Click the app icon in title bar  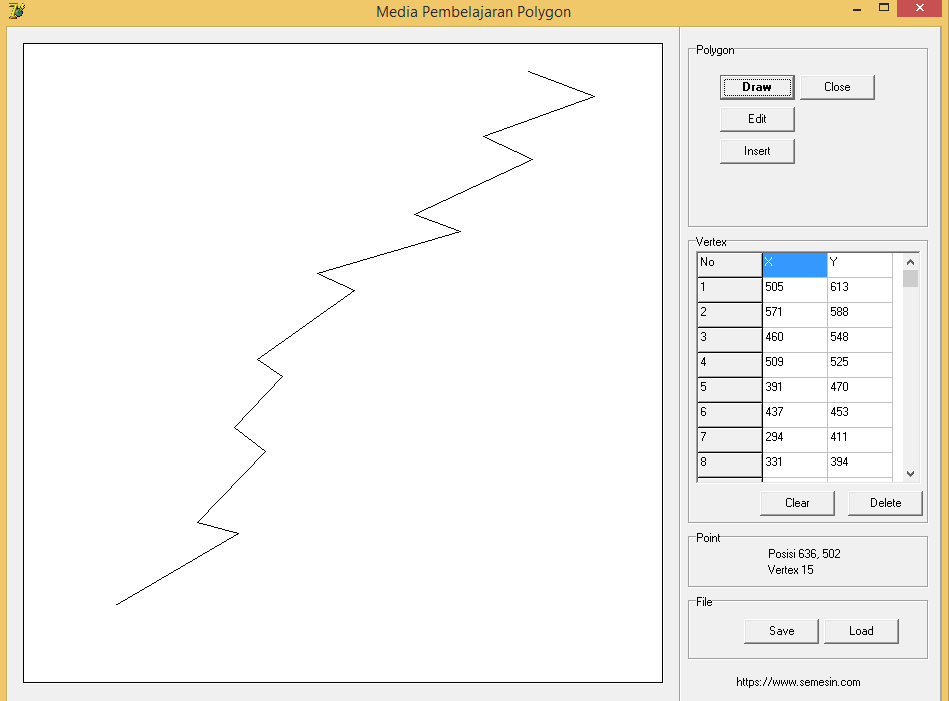point(15,11)
